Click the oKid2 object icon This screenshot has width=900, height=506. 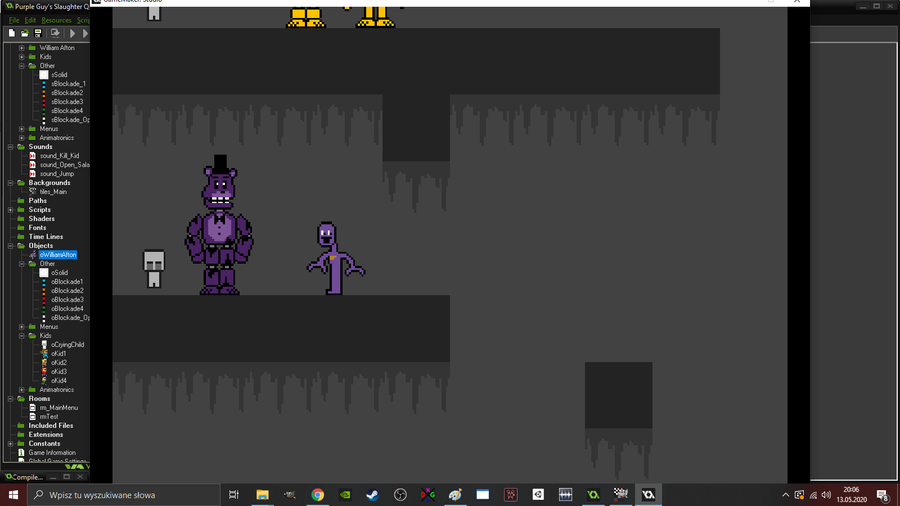click(x=44, y=363)
